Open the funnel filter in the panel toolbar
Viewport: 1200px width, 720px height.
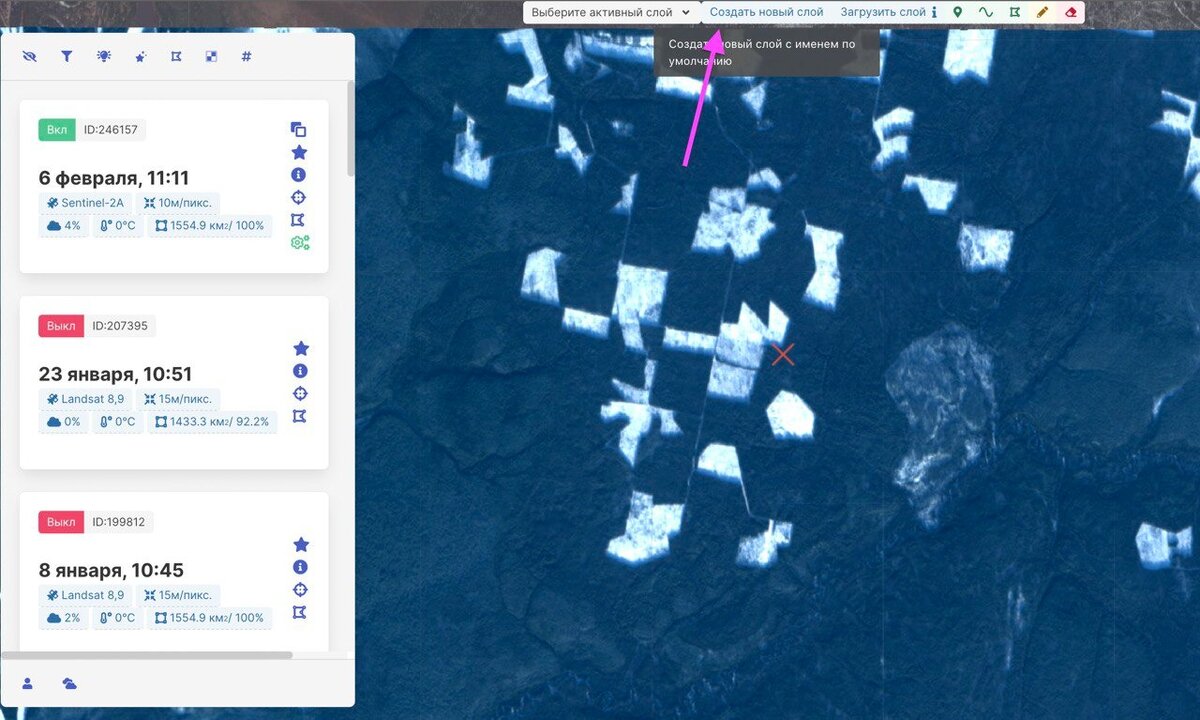pos(66,57)
